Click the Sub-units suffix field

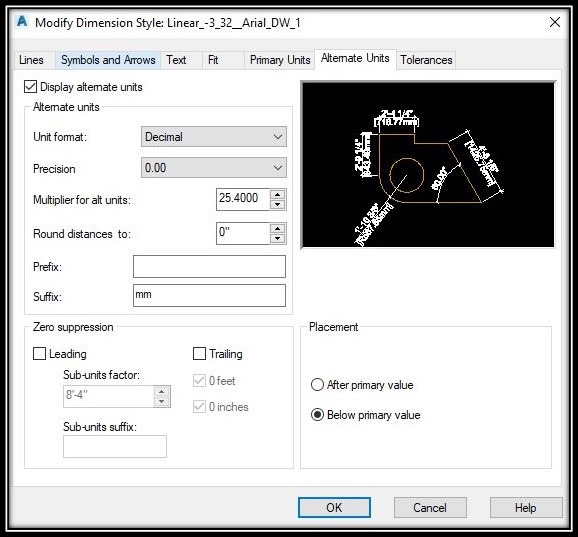(x=115, y=446)
